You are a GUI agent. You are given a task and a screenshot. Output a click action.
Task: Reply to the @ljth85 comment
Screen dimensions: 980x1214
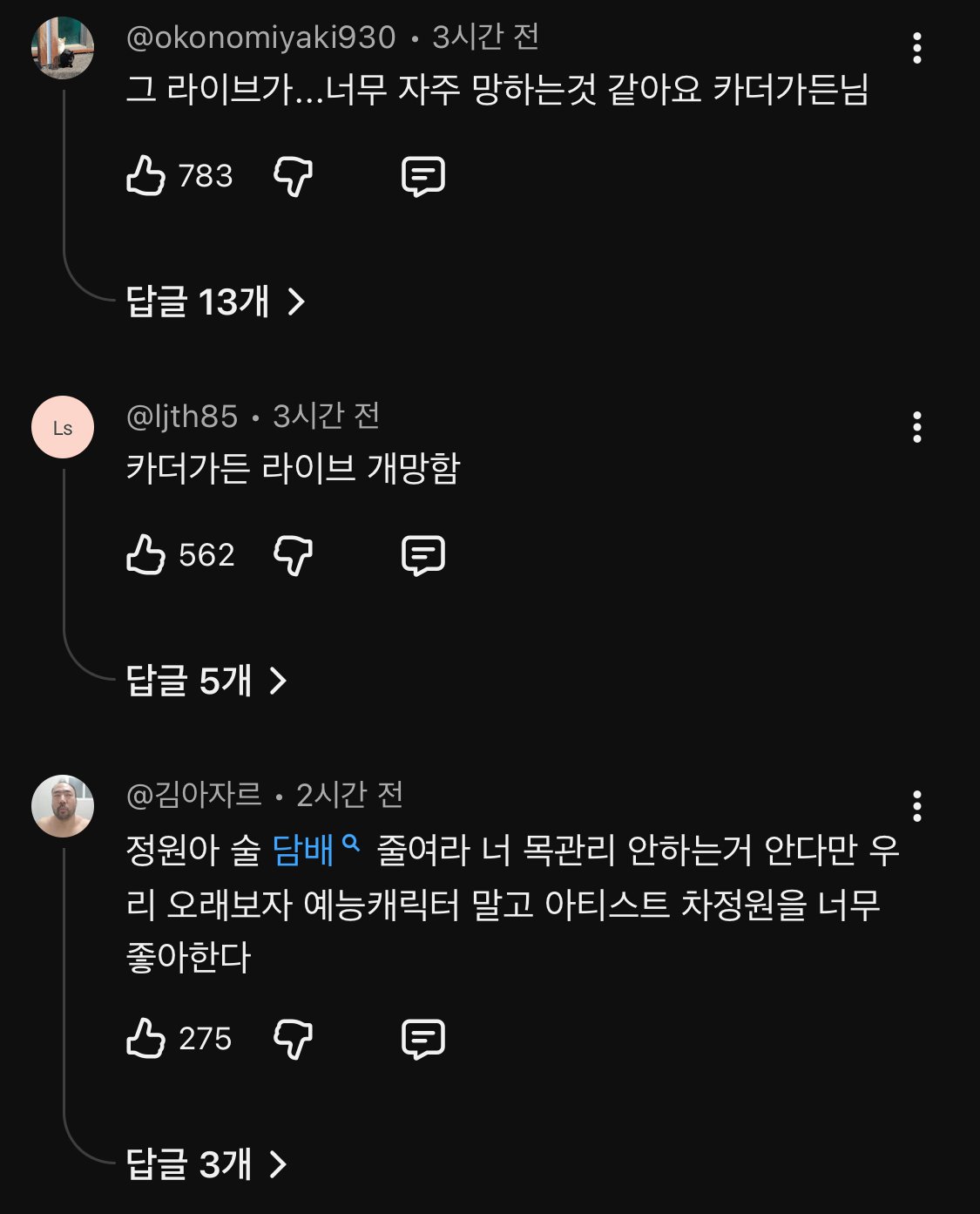pyautogui.click(x=423, y=555)
